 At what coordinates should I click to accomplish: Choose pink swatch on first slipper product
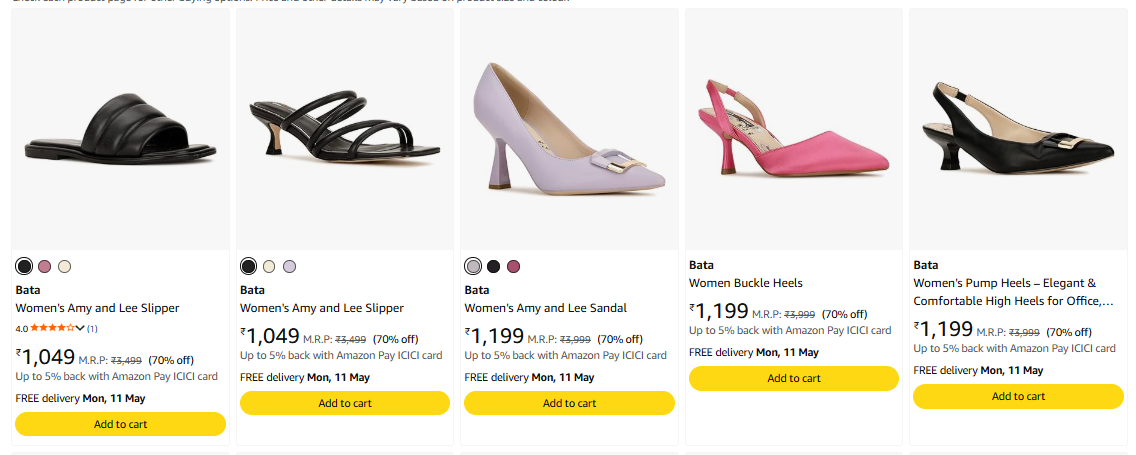pyautogui.click(x=45, y=267)
